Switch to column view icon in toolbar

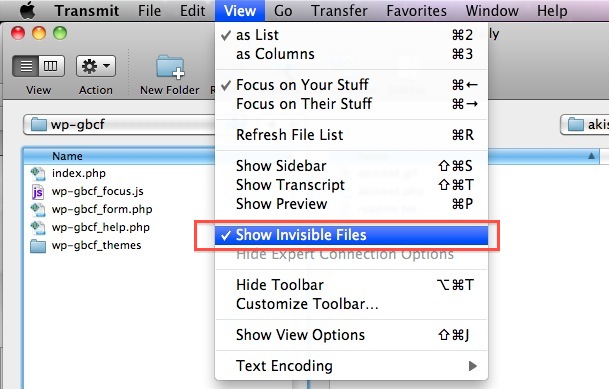[x=51, y=66]
